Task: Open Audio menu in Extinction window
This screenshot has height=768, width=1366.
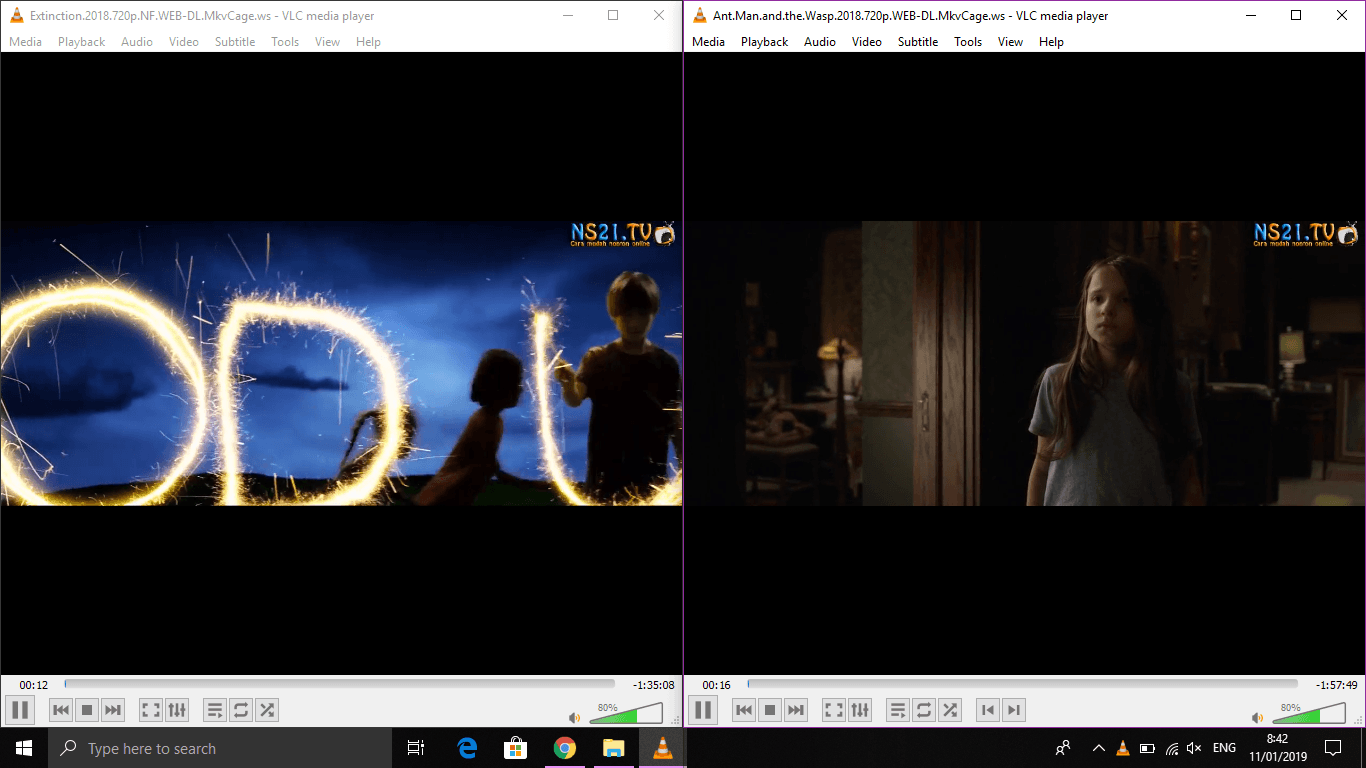Action: coord(137,42)
